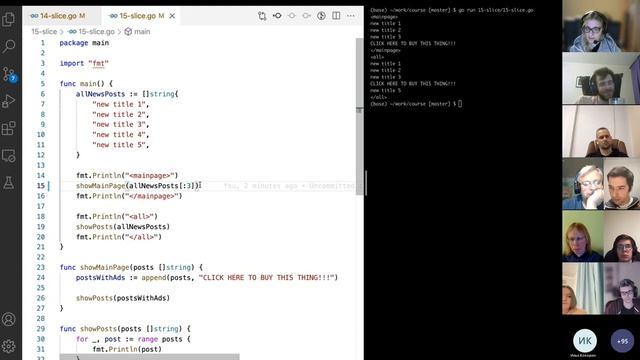Split the editor to the right

tap(336, 16)
